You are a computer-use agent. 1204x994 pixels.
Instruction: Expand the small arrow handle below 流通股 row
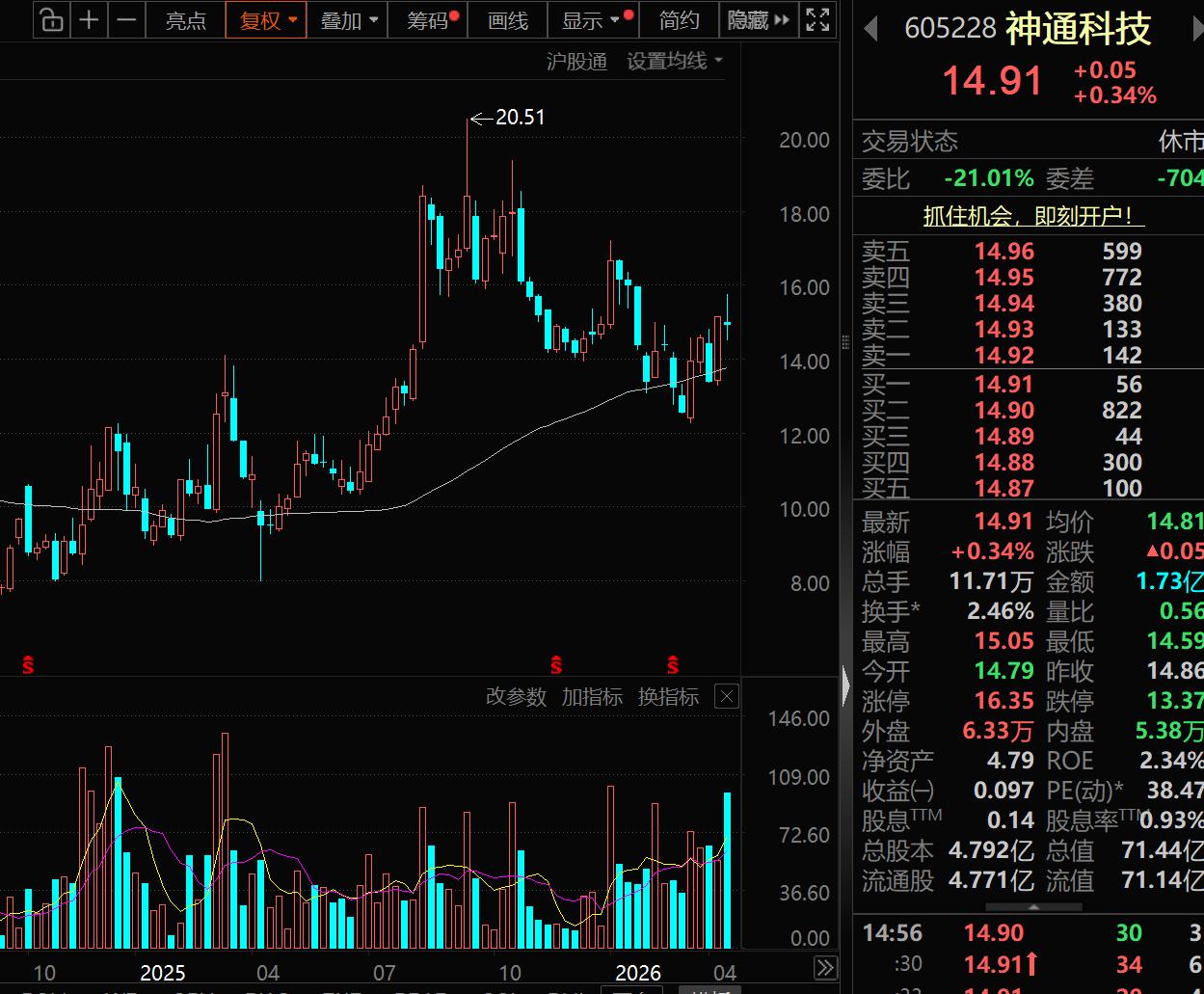coord(1032,907)
